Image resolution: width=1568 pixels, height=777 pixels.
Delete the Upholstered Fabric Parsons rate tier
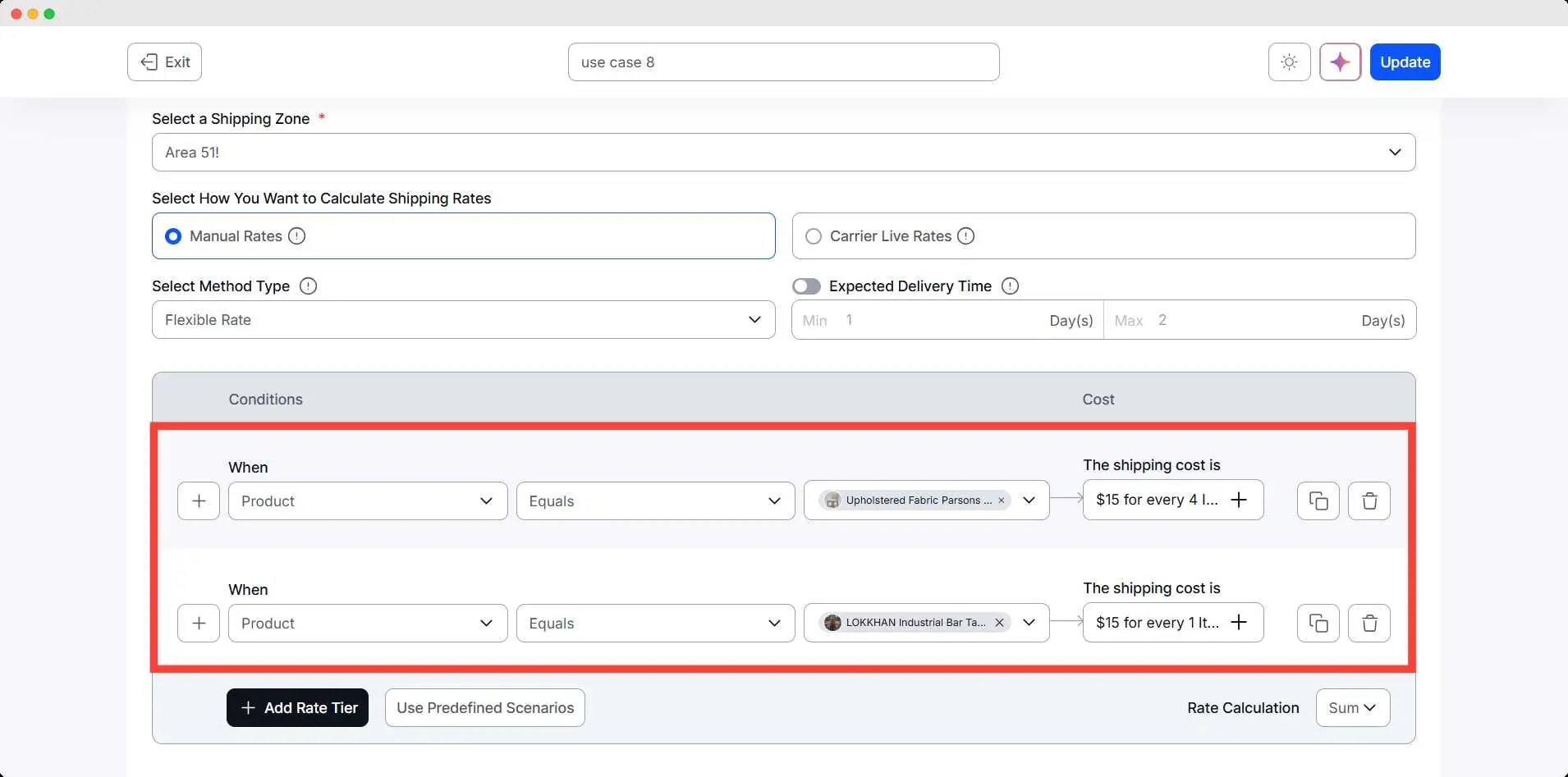1369,500
